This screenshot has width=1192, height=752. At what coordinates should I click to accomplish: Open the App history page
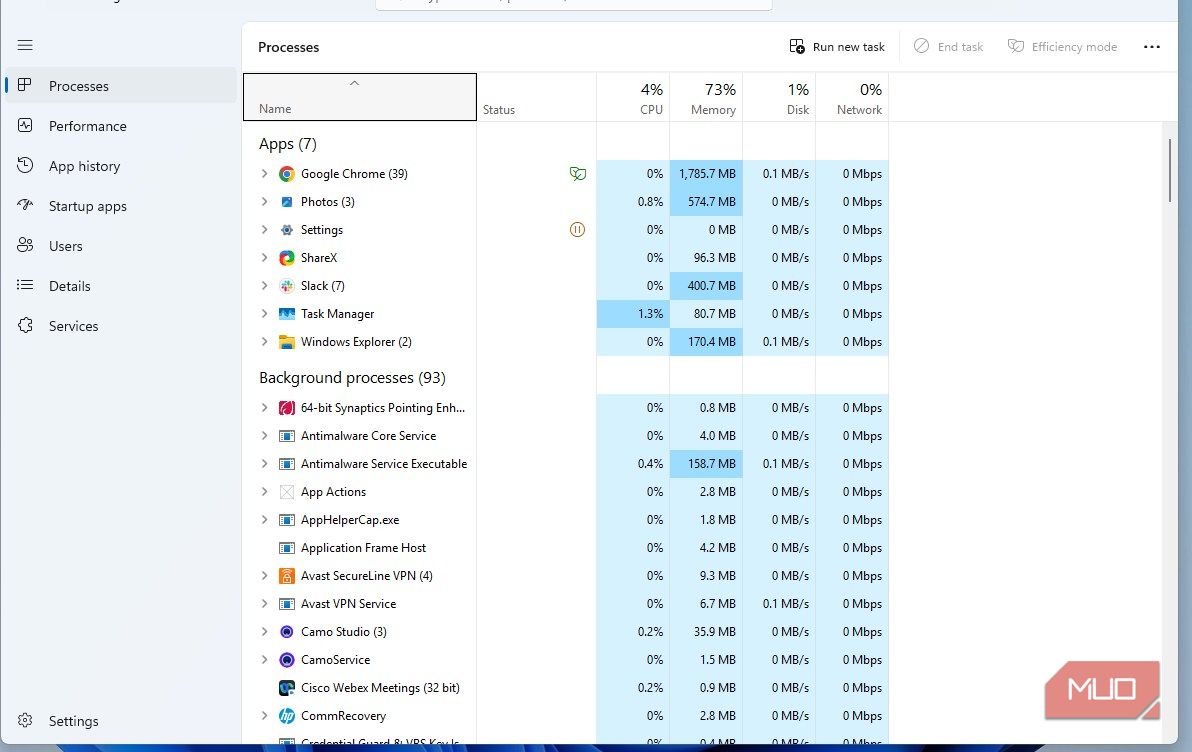(x=122, y=166)
